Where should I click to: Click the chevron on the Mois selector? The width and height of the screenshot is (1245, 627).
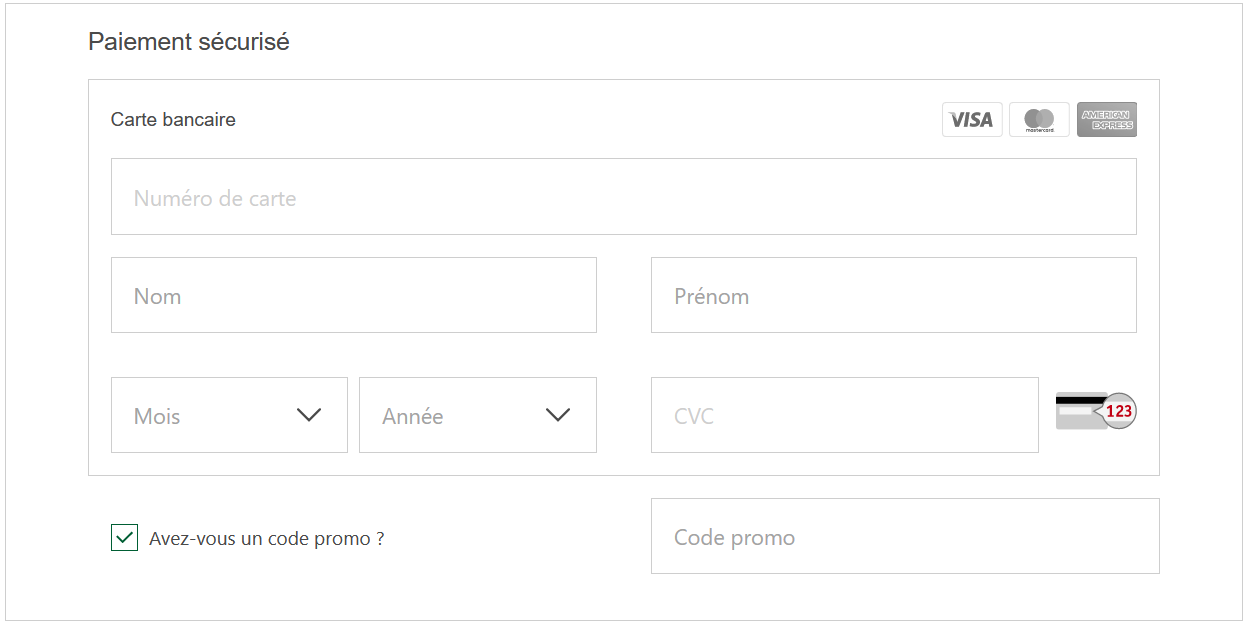click(310, 415)
